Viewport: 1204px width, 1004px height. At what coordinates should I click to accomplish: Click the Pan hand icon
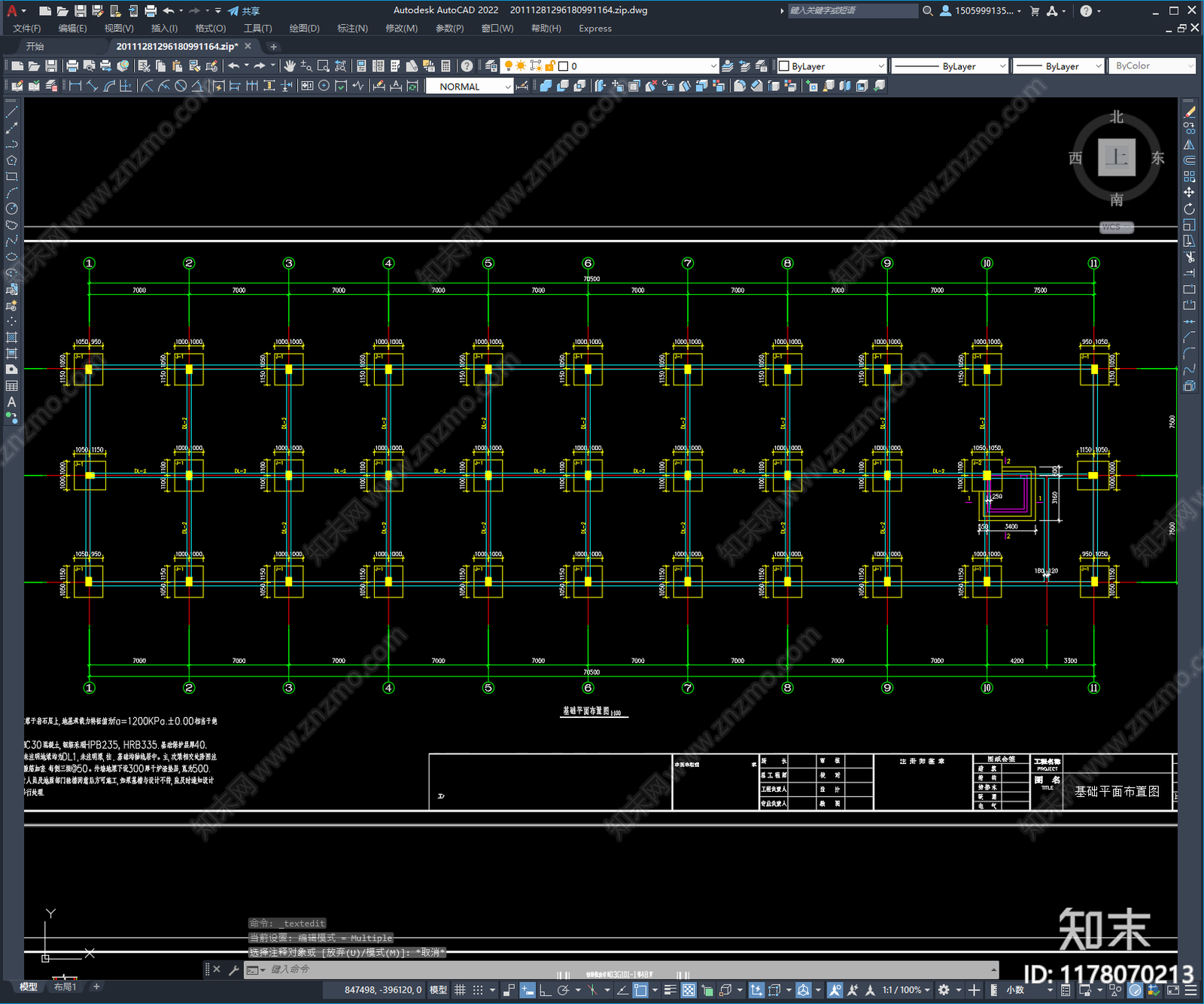290,66
